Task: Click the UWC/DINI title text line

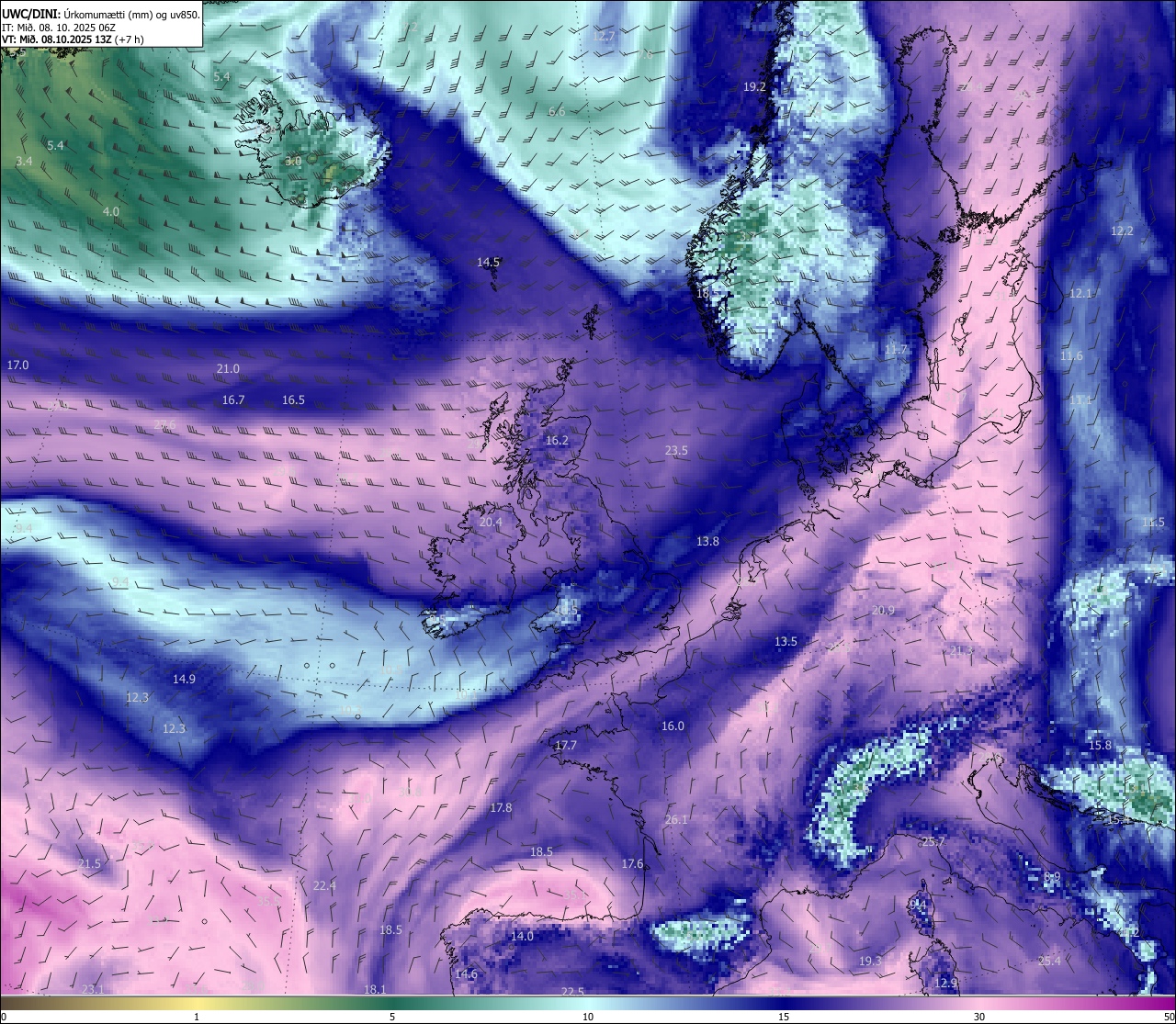Action: (101, 14)
